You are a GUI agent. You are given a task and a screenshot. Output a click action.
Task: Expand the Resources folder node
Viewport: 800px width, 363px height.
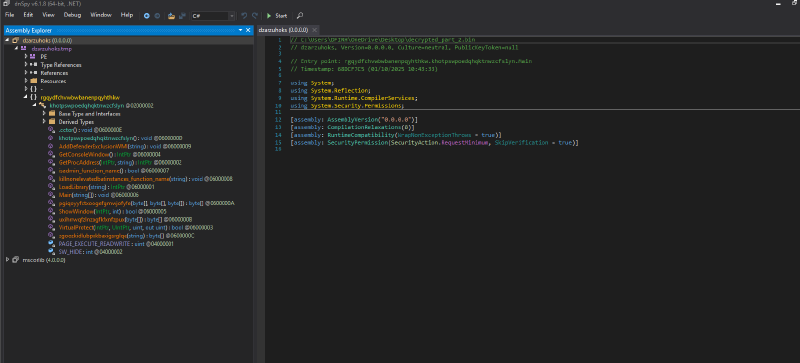pos(26,81)
